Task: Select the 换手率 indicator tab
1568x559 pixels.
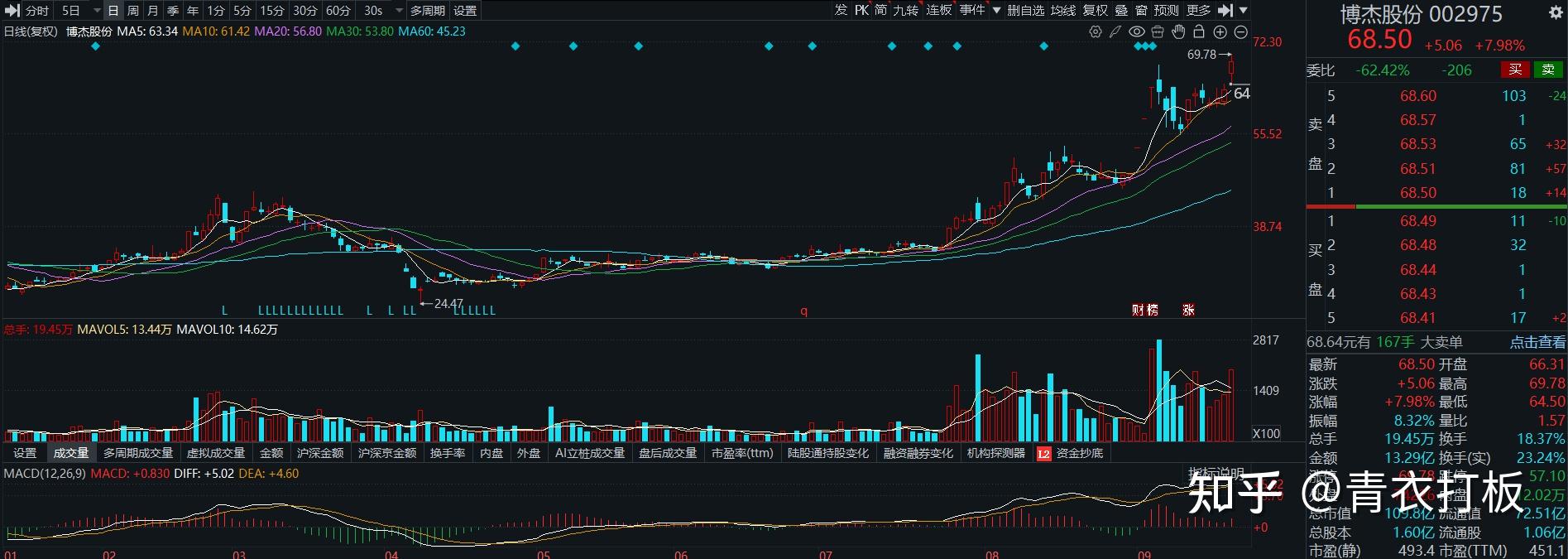Action: (x=447, y=453)
